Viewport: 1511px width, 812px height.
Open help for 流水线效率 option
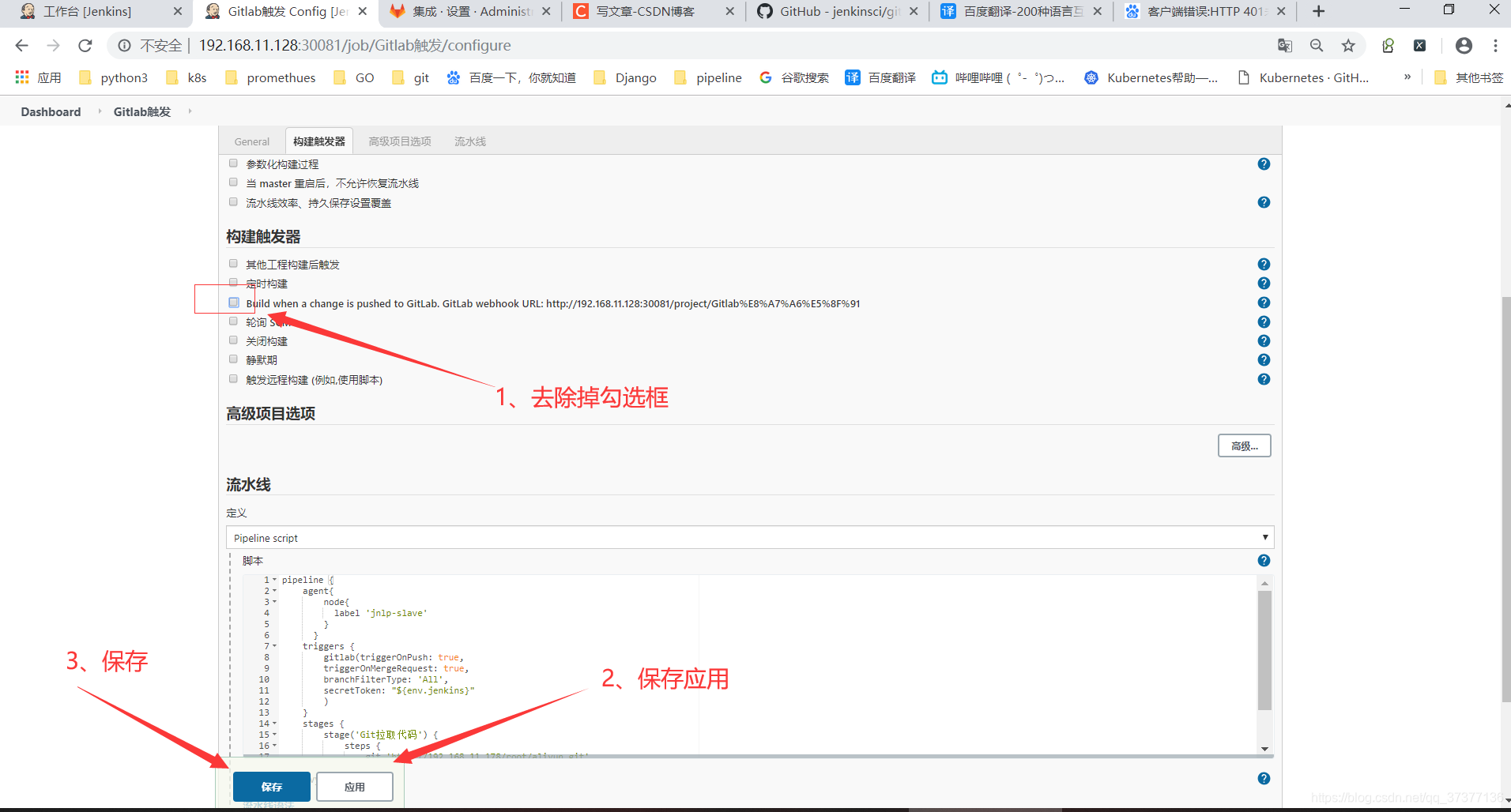click(x=1264, y=202)
